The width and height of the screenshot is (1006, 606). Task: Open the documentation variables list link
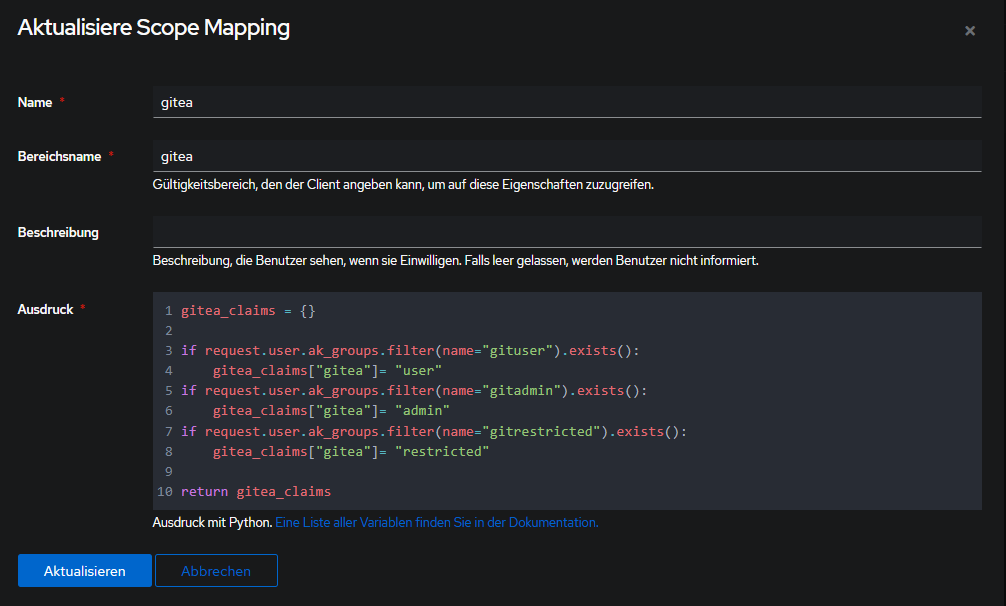coord(436,522)
